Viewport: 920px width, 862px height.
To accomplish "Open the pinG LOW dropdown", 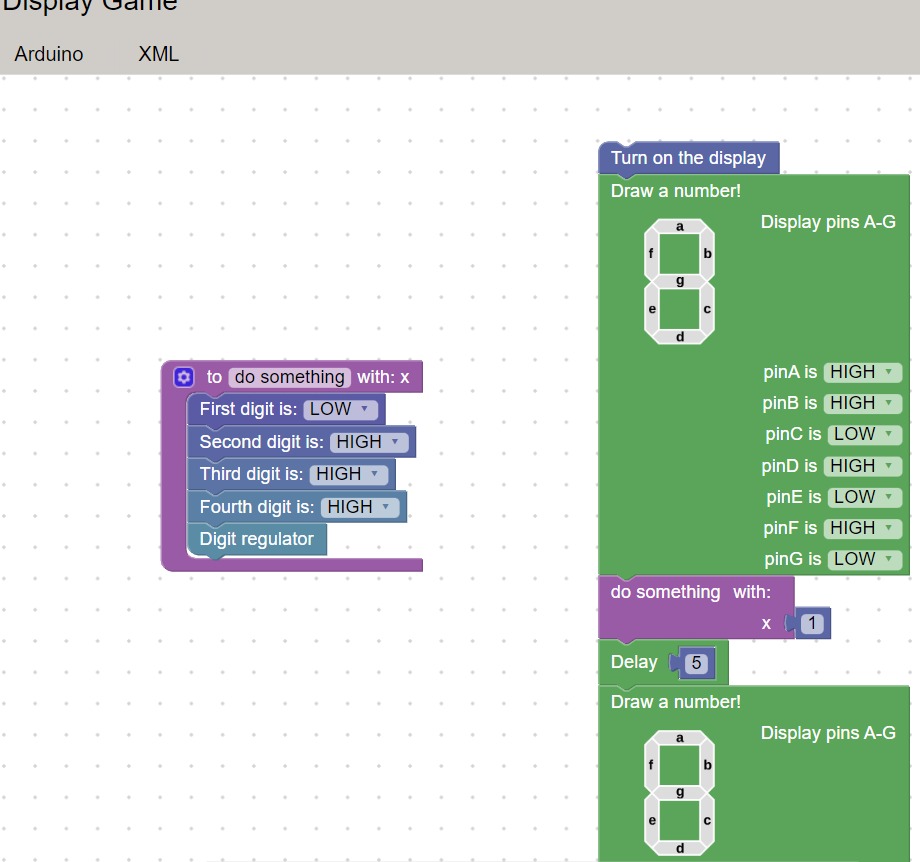I will click(862, 559).
